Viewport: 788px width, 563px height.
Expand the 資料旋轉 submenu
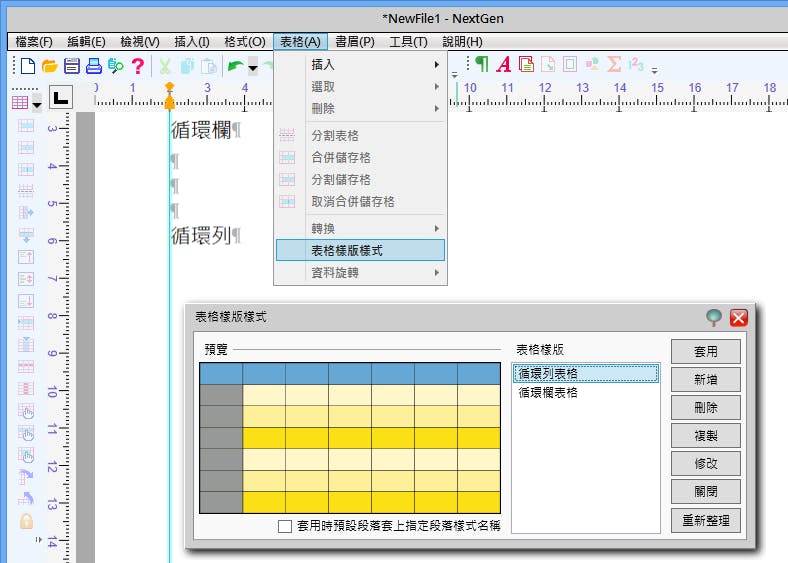click(360, 272)
